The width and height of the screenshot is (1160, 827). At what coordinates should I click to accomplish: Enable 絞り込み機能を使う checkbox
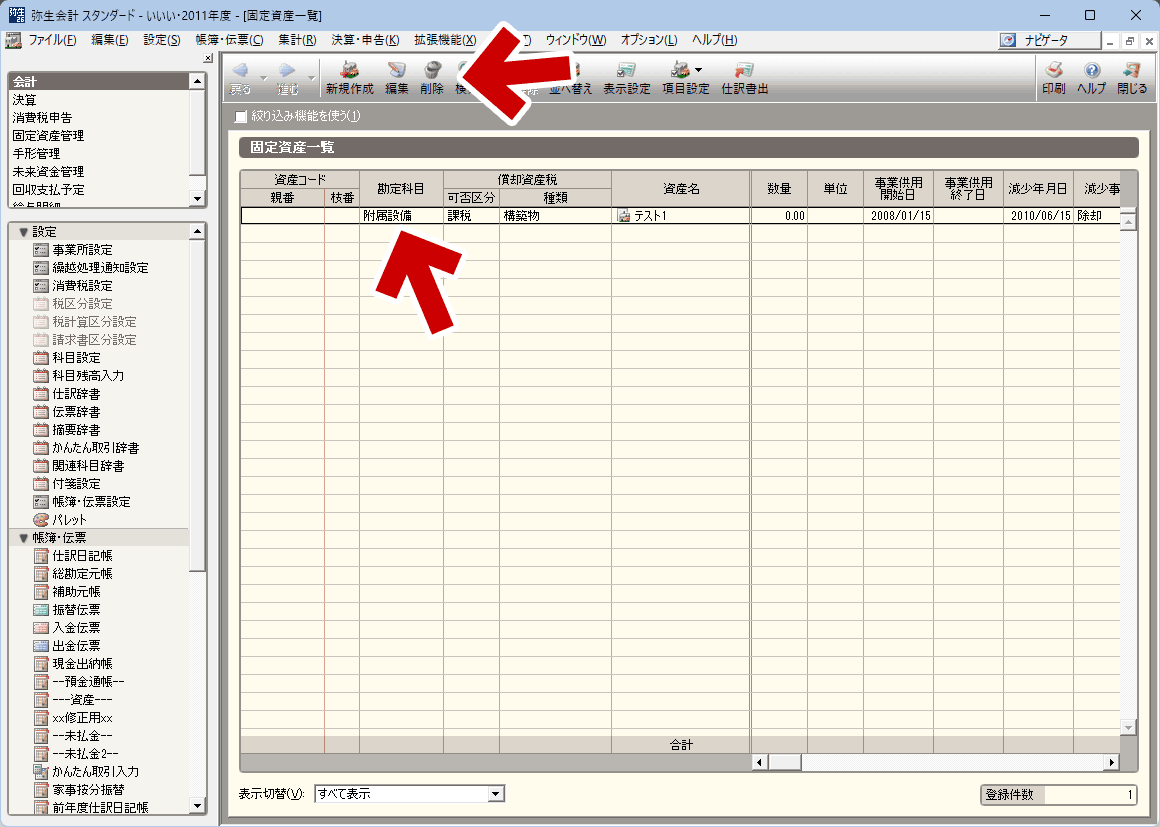pos(240,117)
